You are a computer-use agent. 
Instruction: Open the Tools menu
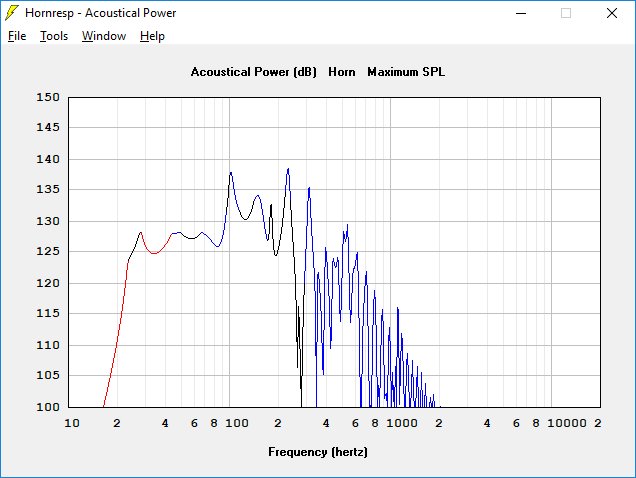54,36
